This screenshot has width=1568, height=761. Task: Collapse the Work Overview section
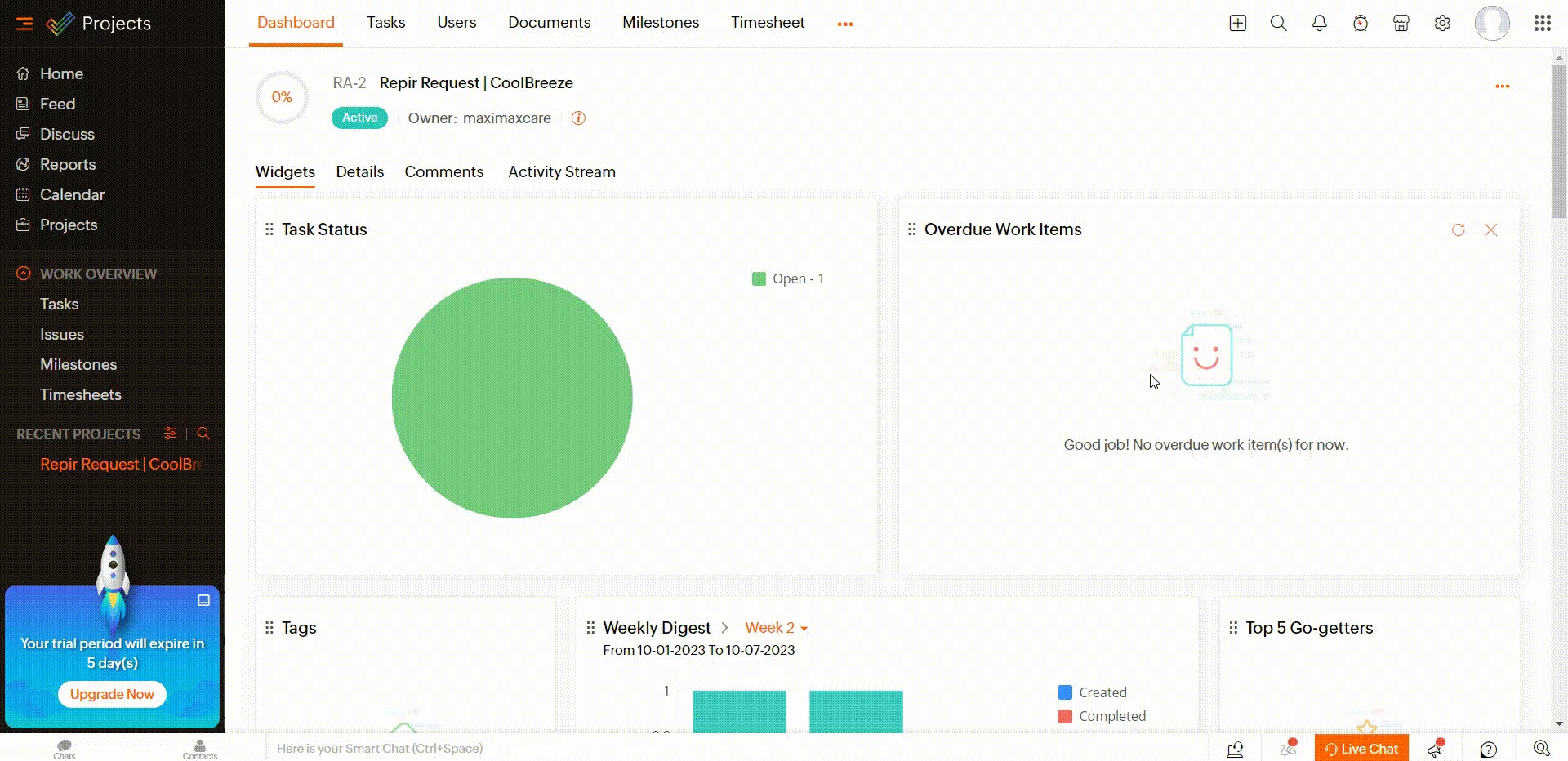[x=24, y=274]
